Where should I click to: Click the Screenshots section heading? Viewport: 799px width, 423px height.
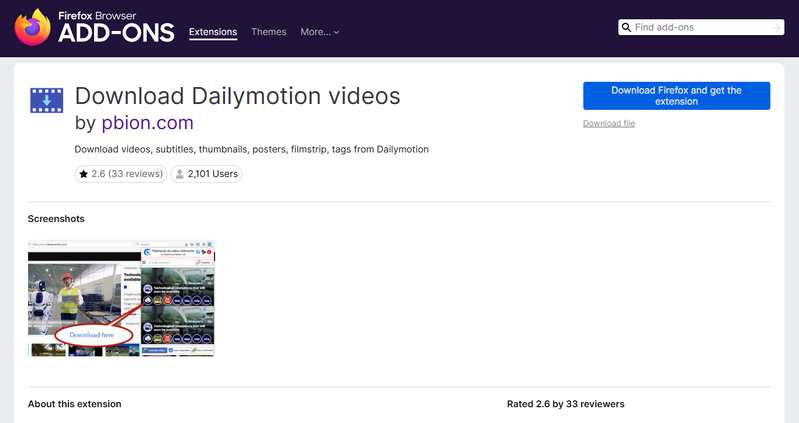pyautogui.click(x=56, y=219)
